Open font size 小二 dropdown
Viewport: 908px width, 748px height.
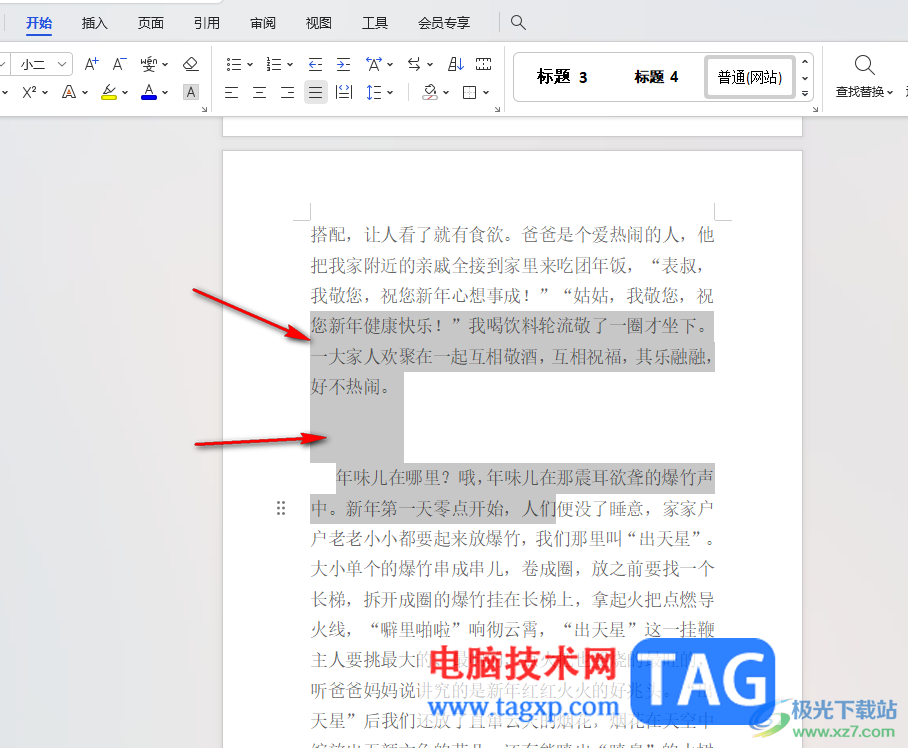[x=63, y=64]
